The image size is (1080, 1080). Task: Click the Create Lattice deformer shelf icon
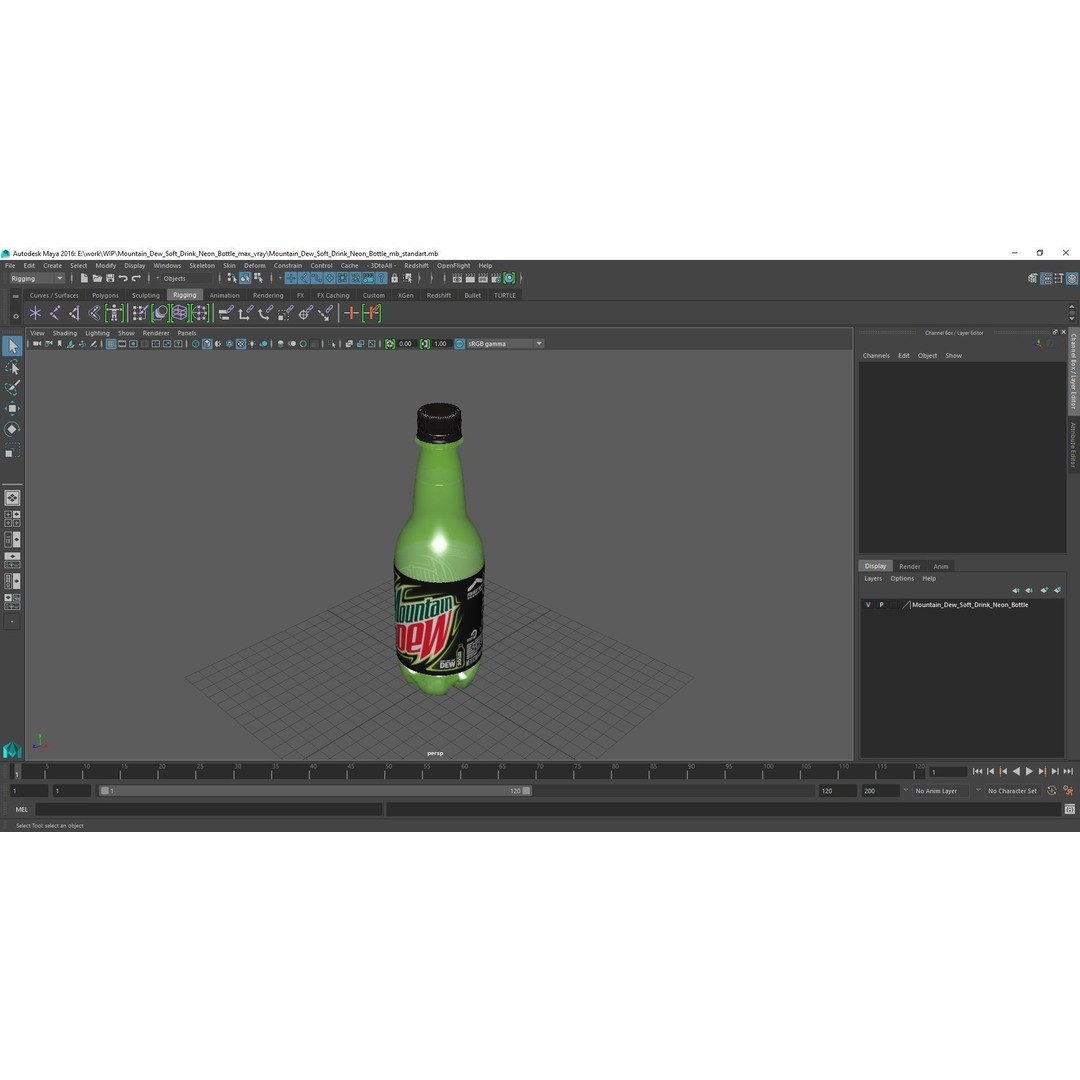(x=179, y=313)
